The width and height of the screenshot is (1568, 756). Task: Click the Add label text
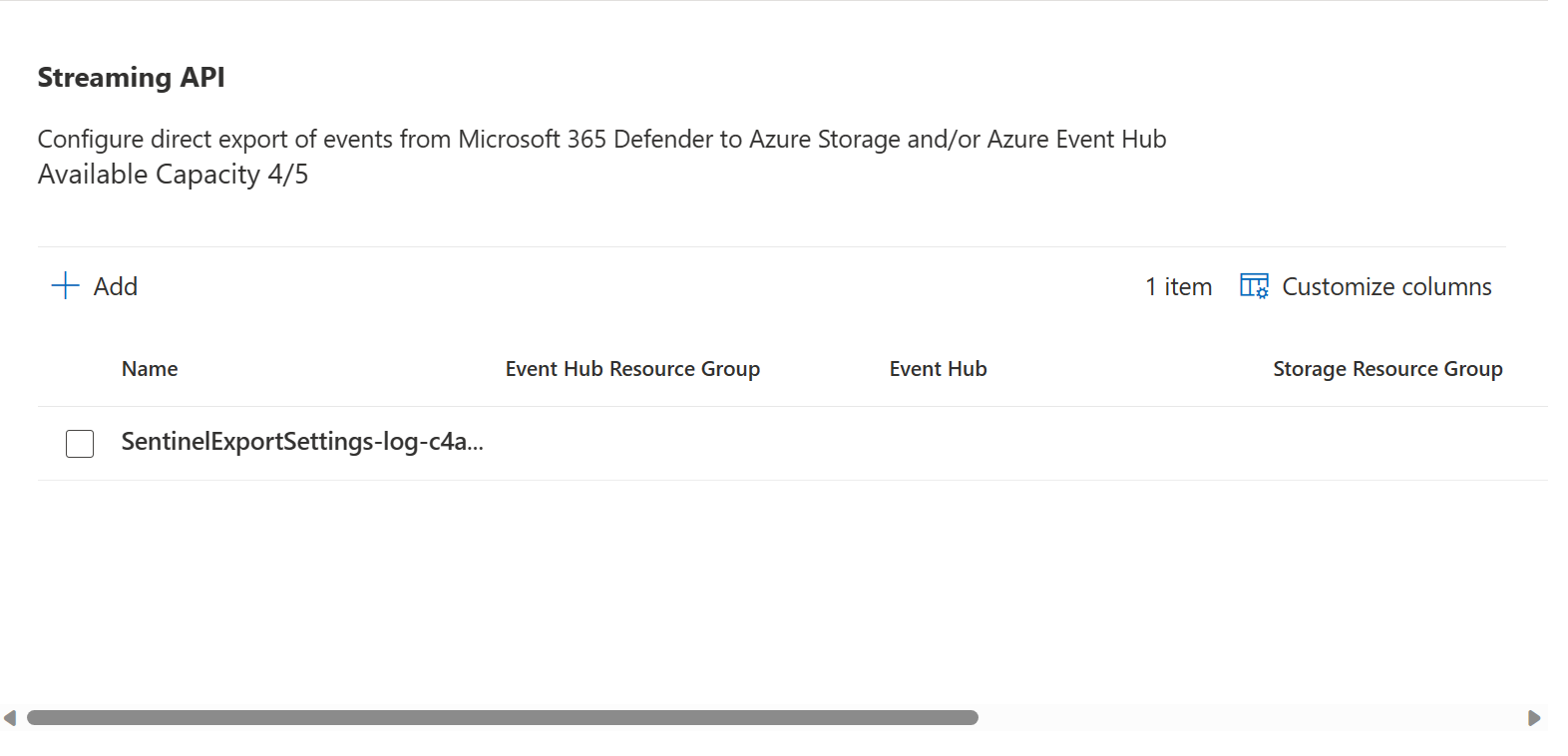(116, 287)
